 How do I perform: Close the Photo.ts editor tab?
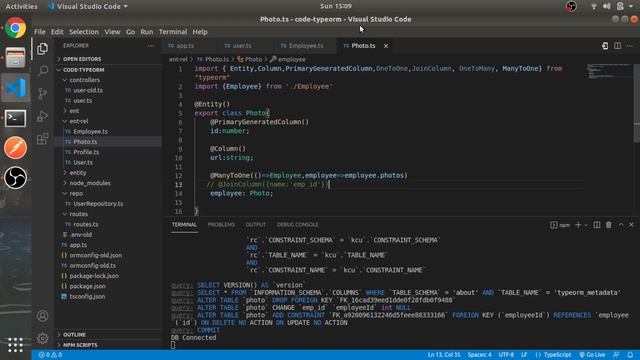click(386, 46)
